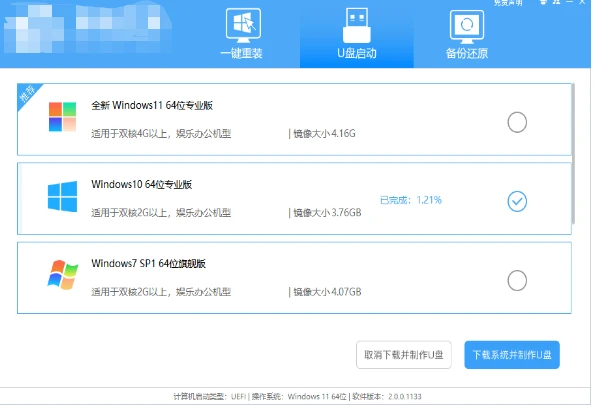Click the blue Windows 10 logo icon

(63, 196)
